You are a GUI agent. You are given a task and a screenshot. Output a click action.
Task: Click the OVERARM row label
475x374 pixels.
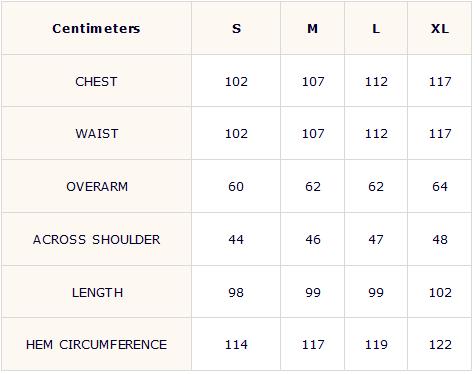pos(97,187)
